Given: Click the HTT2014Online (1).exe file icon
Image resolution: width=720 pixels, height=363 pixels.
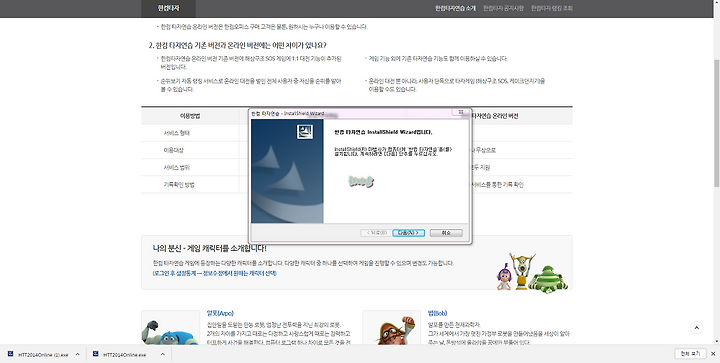Looking at the screenshot, I should (x=11, y=354).
